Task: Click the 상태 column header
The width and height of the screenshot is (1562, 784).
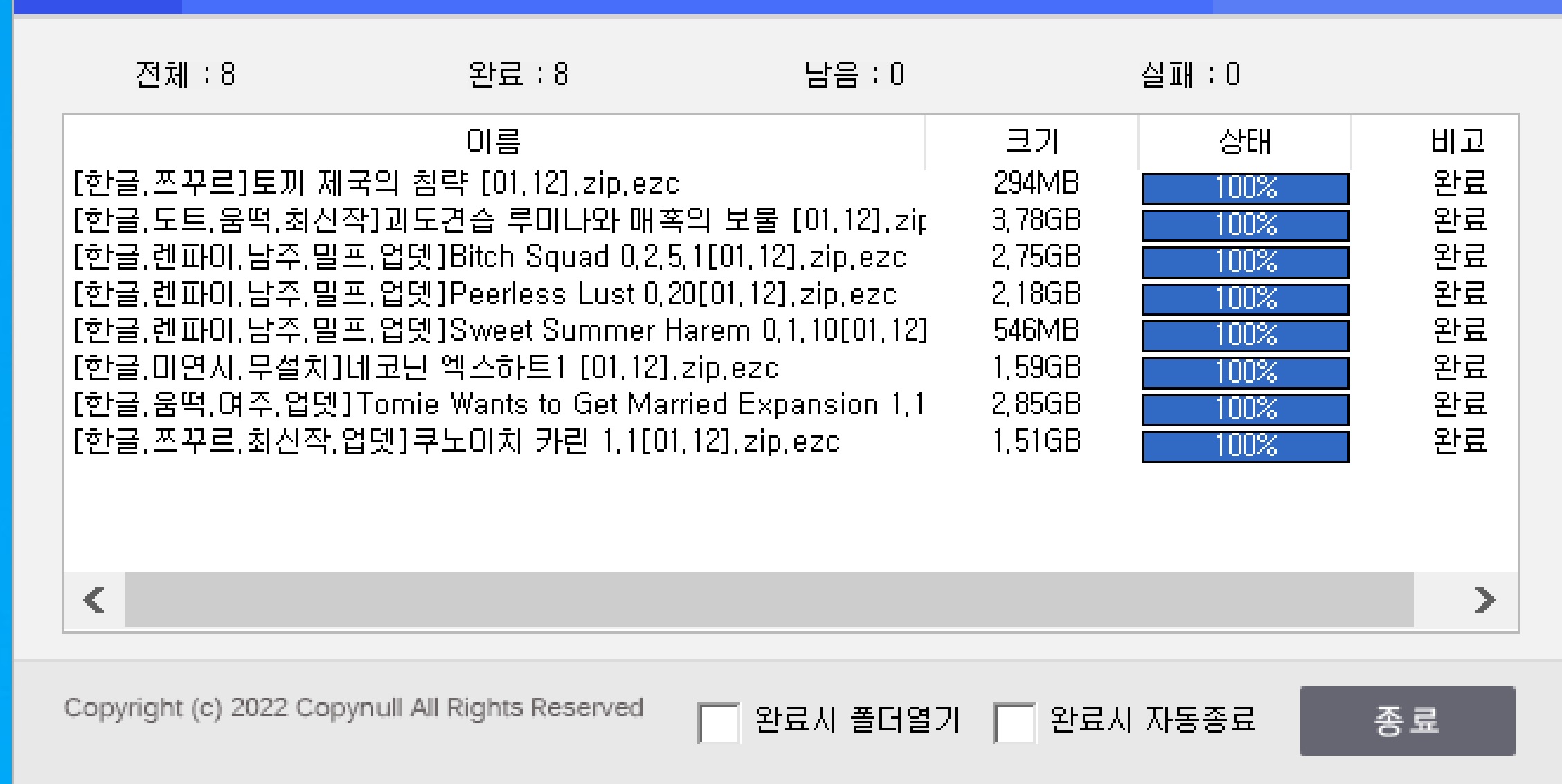Action: (x=1244, y=142)
